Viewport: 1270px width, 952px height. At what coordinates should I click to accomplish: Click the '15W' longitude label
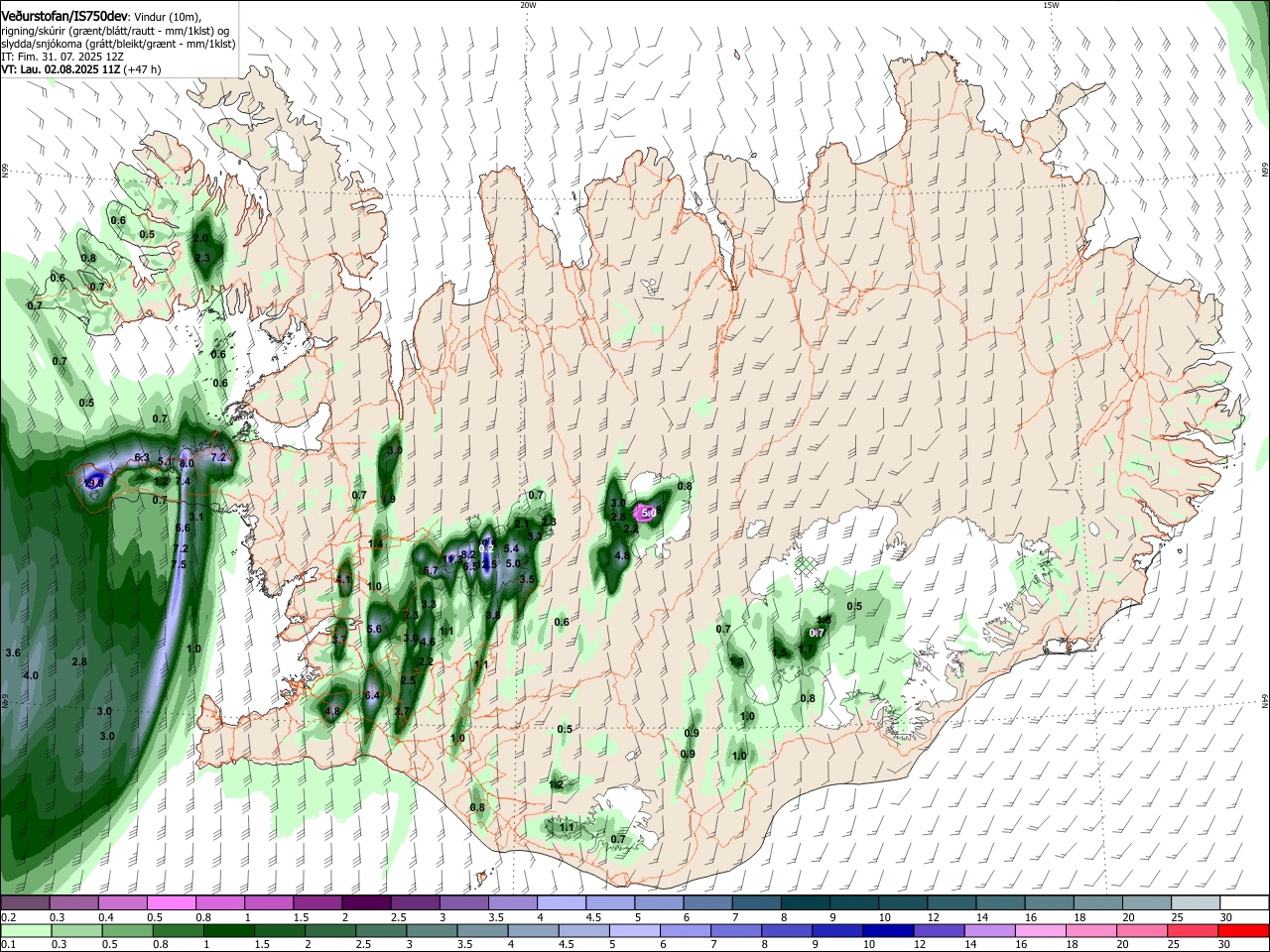tap(1051, 5)
